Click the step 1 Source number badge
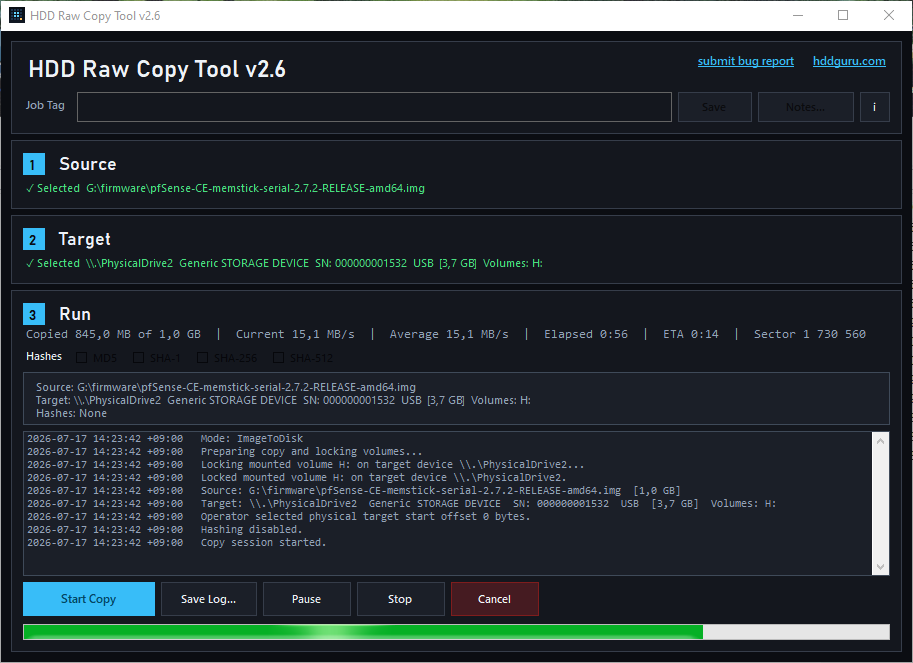913x663 pixels. point(34,164)
